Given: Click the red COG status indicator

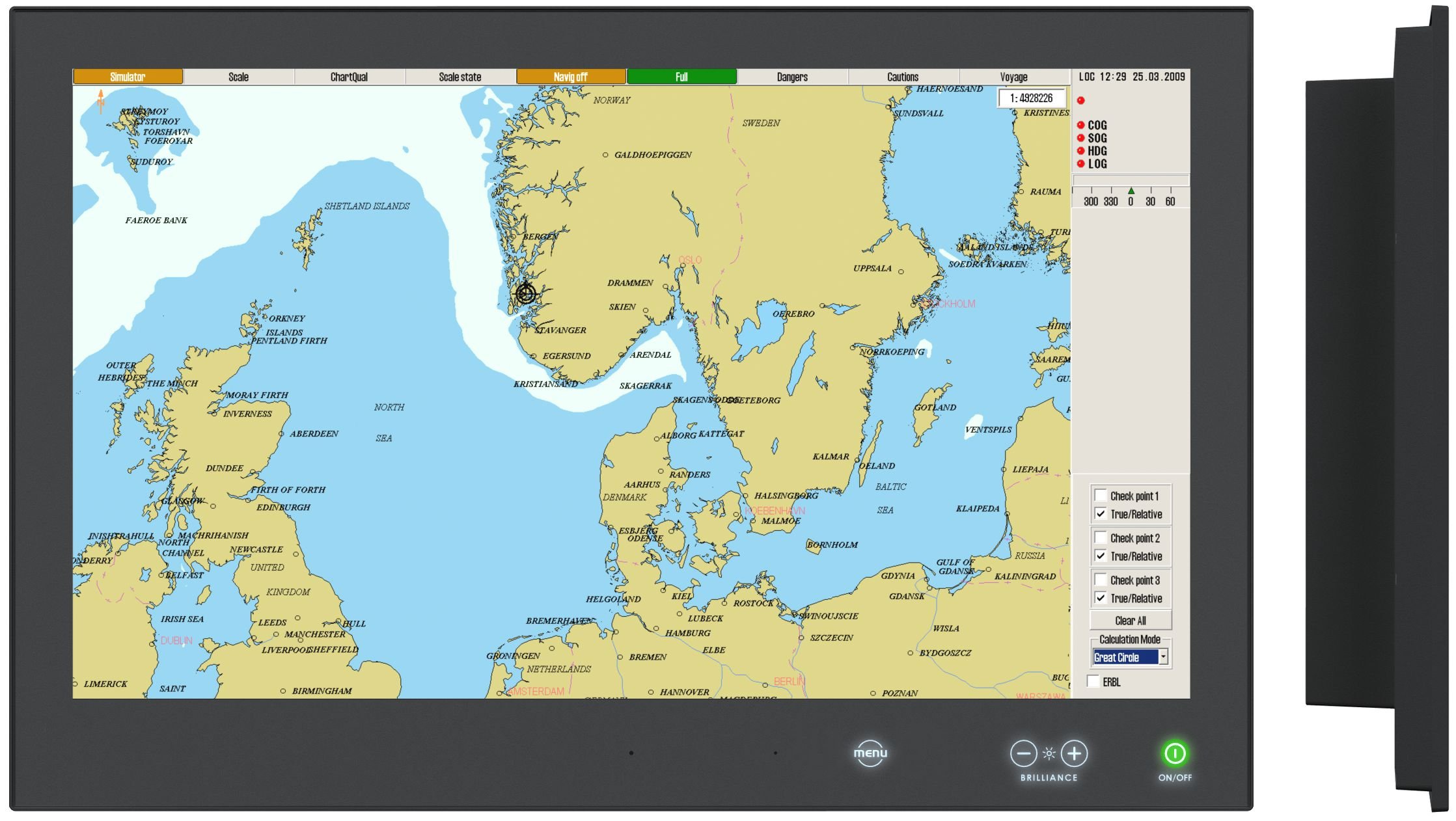Looking at the screenshot, I should click(1080, 125).
